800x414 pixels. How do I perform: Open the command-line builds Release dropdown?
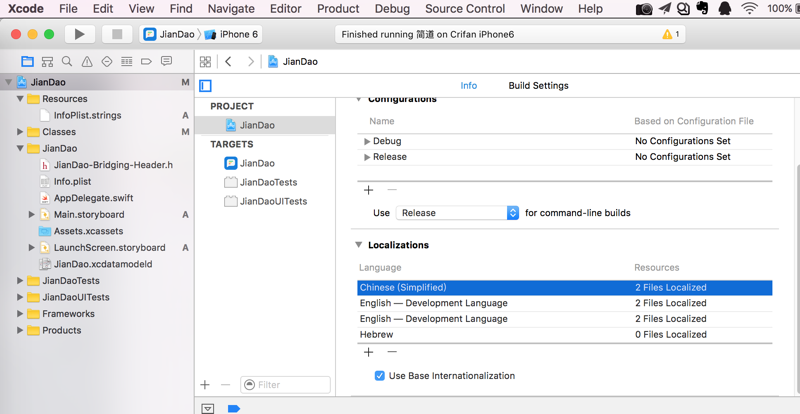pyautogui.click(x=458, y=213)
